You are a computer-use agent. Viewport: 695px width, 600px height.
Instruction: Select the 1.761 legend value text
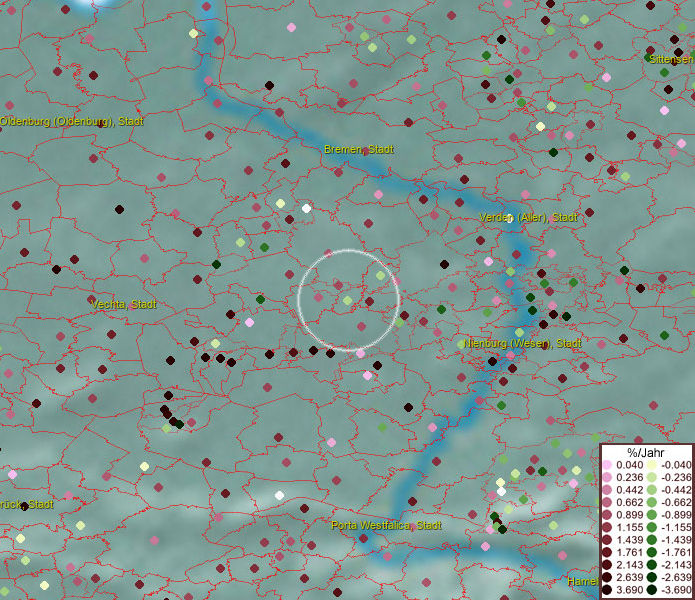point(629,552)
